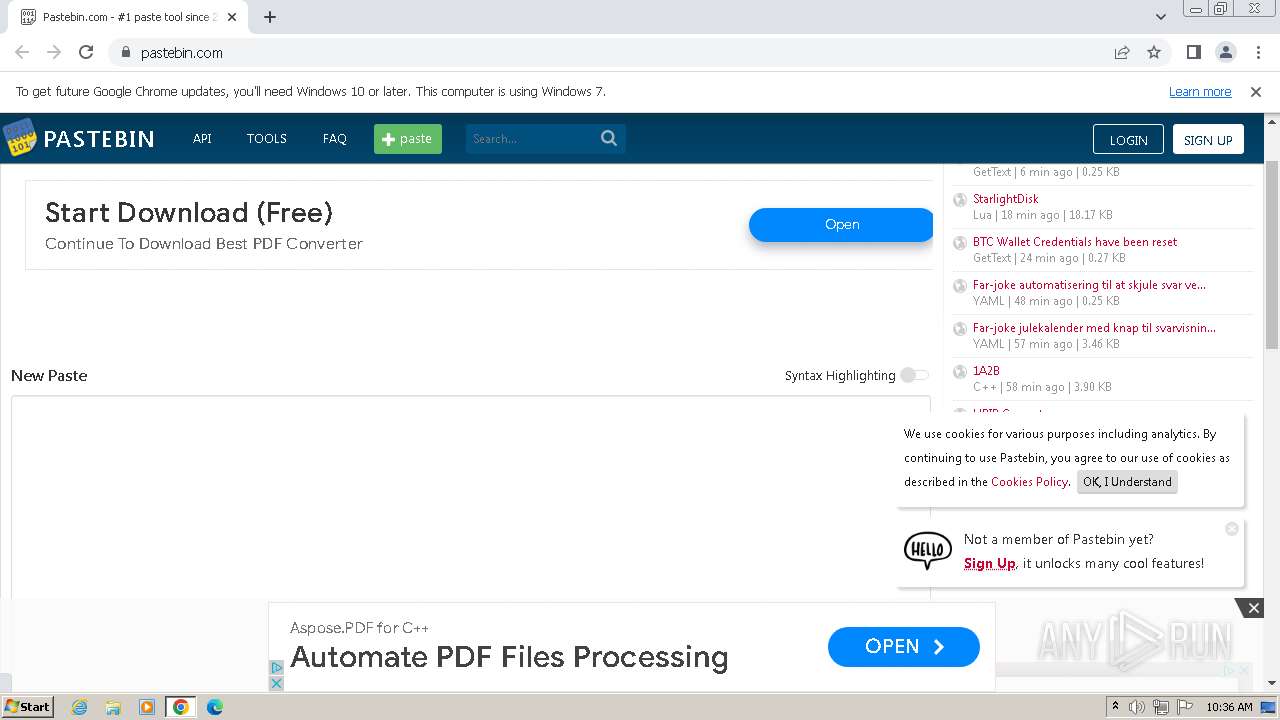
Task: Toggle Syntax Highlighting switch
Action: pyautogui.click(x=914, y=375)
